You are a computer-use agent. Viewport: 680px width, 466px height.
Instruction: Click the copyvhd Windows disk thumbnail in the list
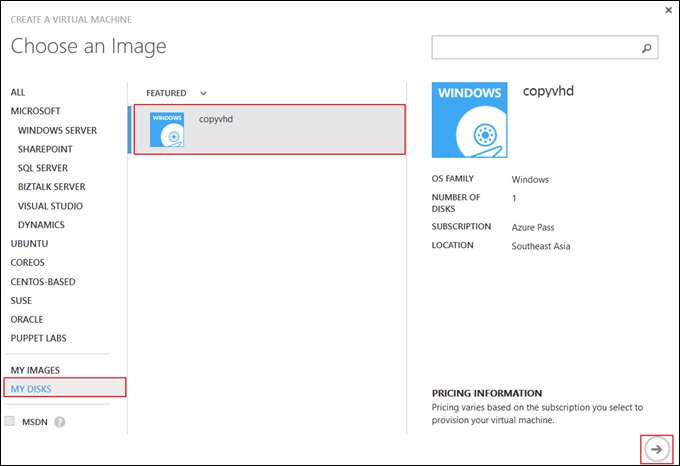(x=167, y=130)
